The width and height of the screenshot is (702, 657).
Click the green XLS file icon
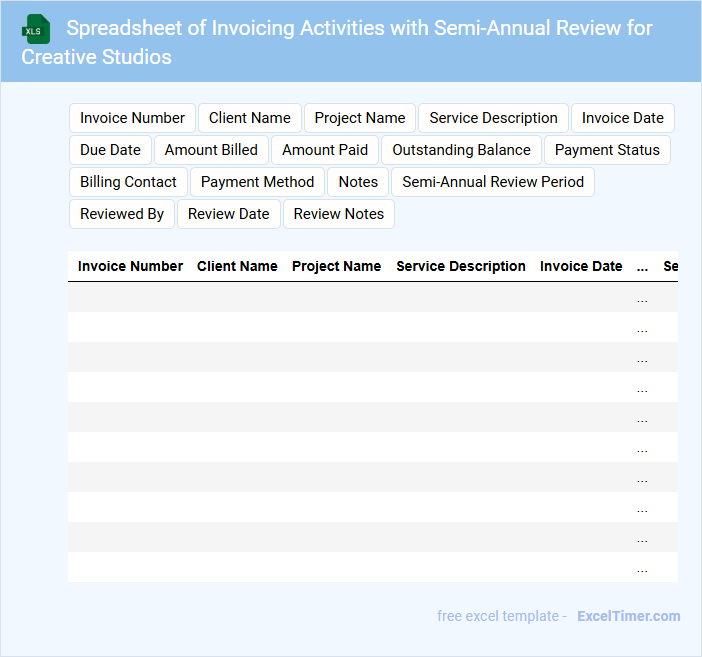(x=36, y=29)
